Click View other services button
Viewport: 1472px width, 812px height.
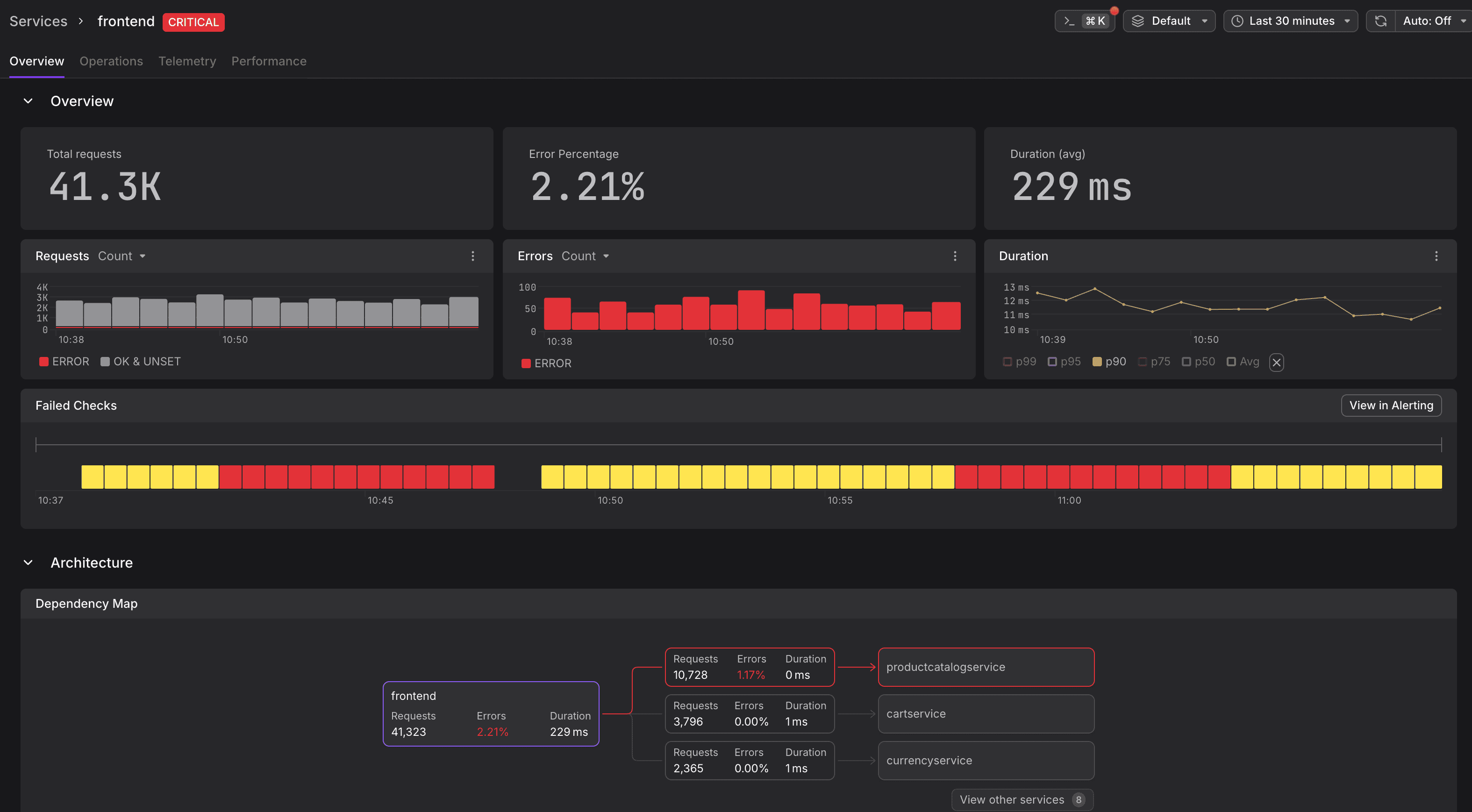[x=1022, y=799]
